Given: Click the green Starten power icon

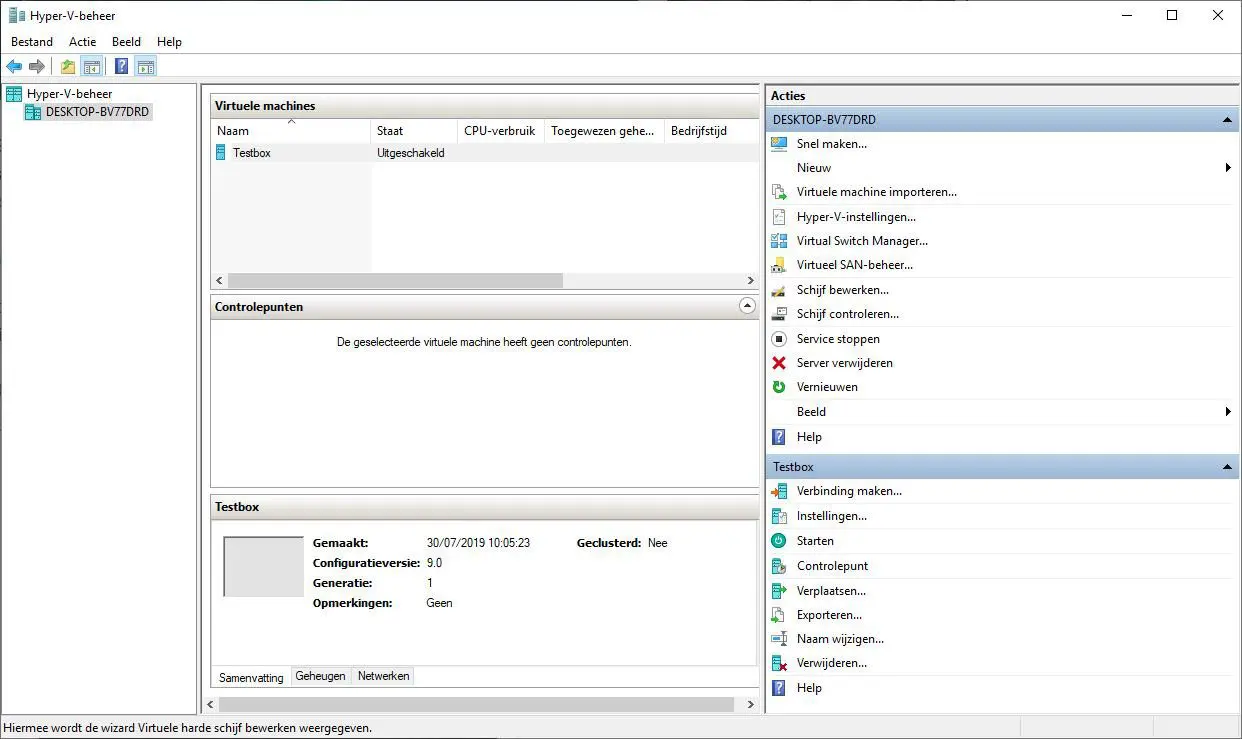Looking at the screenshot, I should 779,541.
